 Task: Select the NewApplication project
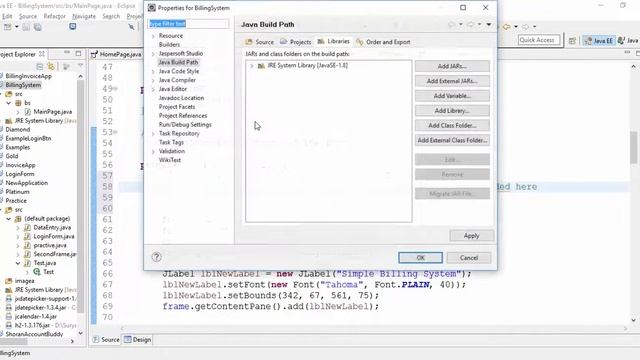[27, 183]
